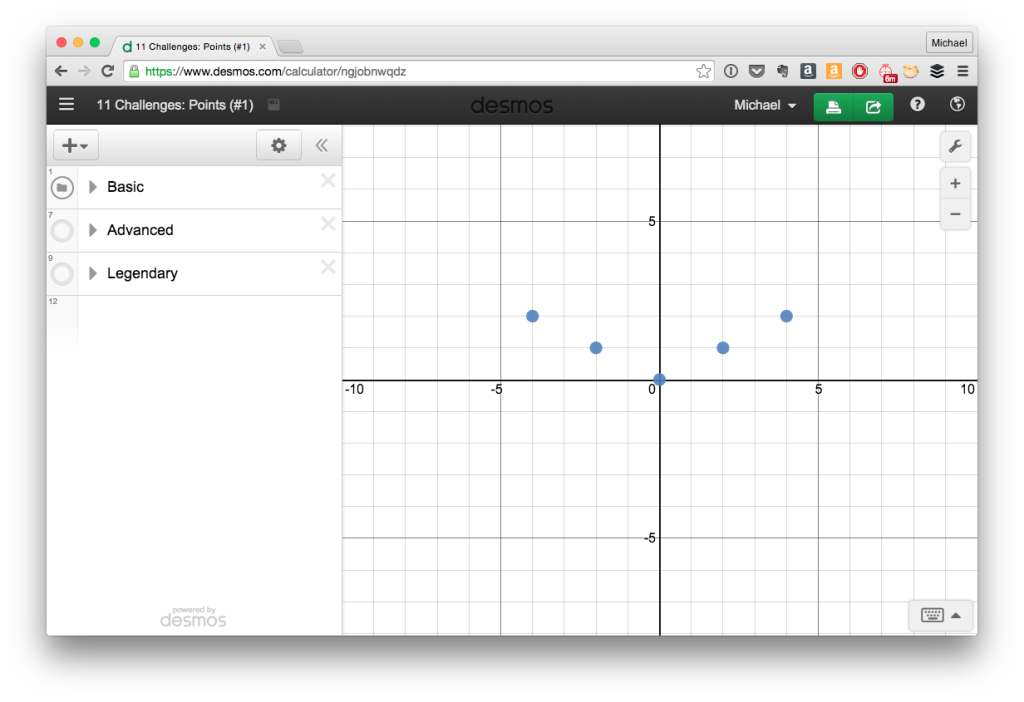Click the browser address bar

click(410, 71)
